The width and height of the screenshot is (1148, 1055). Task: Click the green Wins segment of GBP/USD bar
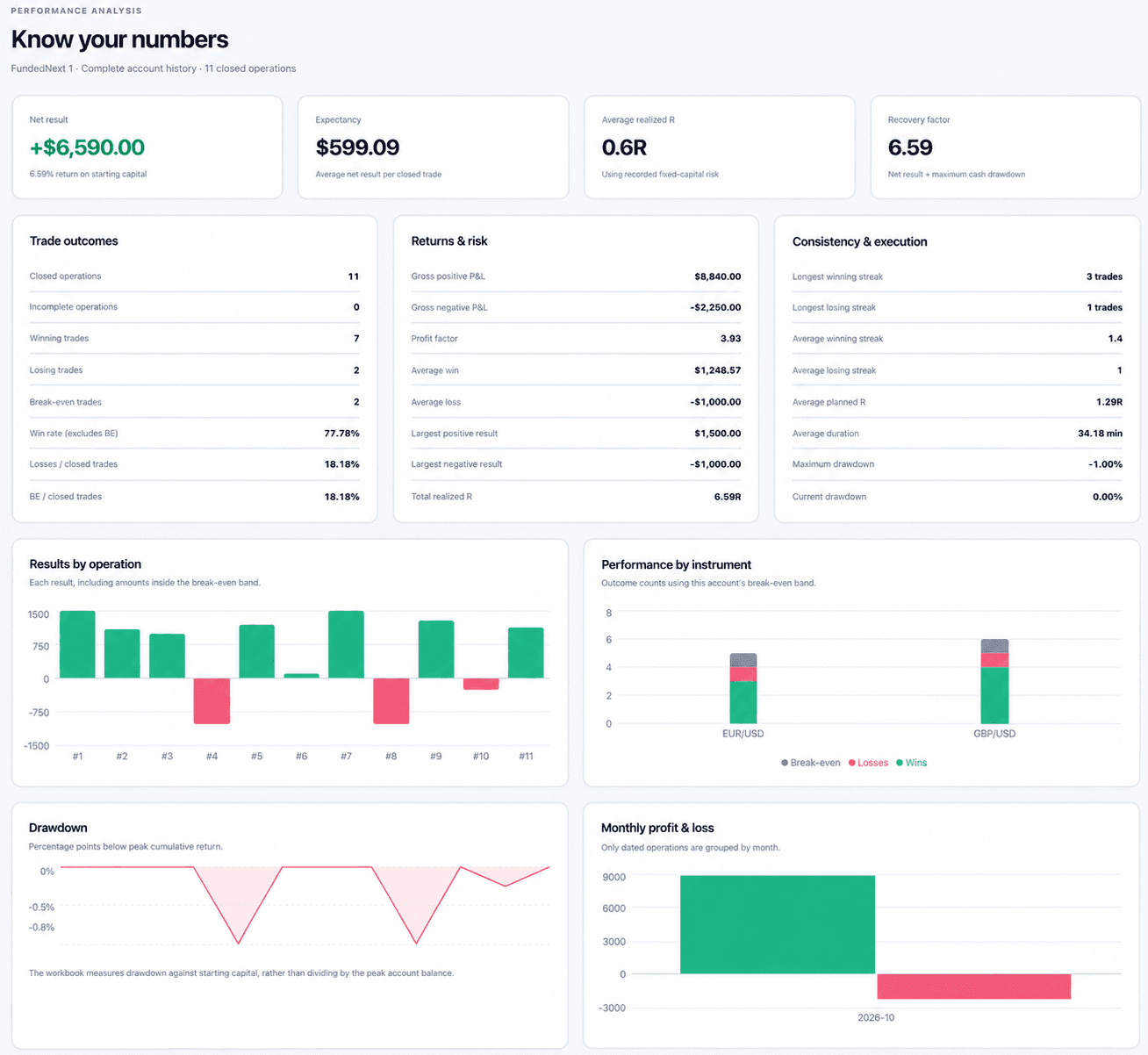[994, 695]
